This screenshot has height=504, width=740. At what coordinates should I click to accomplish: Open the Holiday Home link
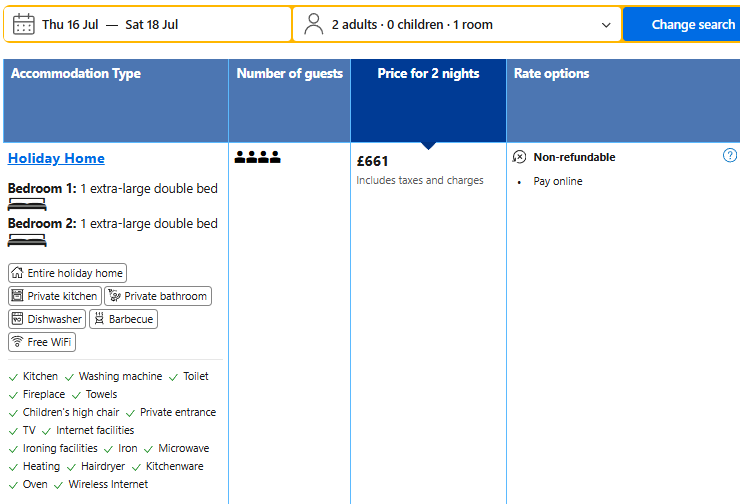(56, 159)
